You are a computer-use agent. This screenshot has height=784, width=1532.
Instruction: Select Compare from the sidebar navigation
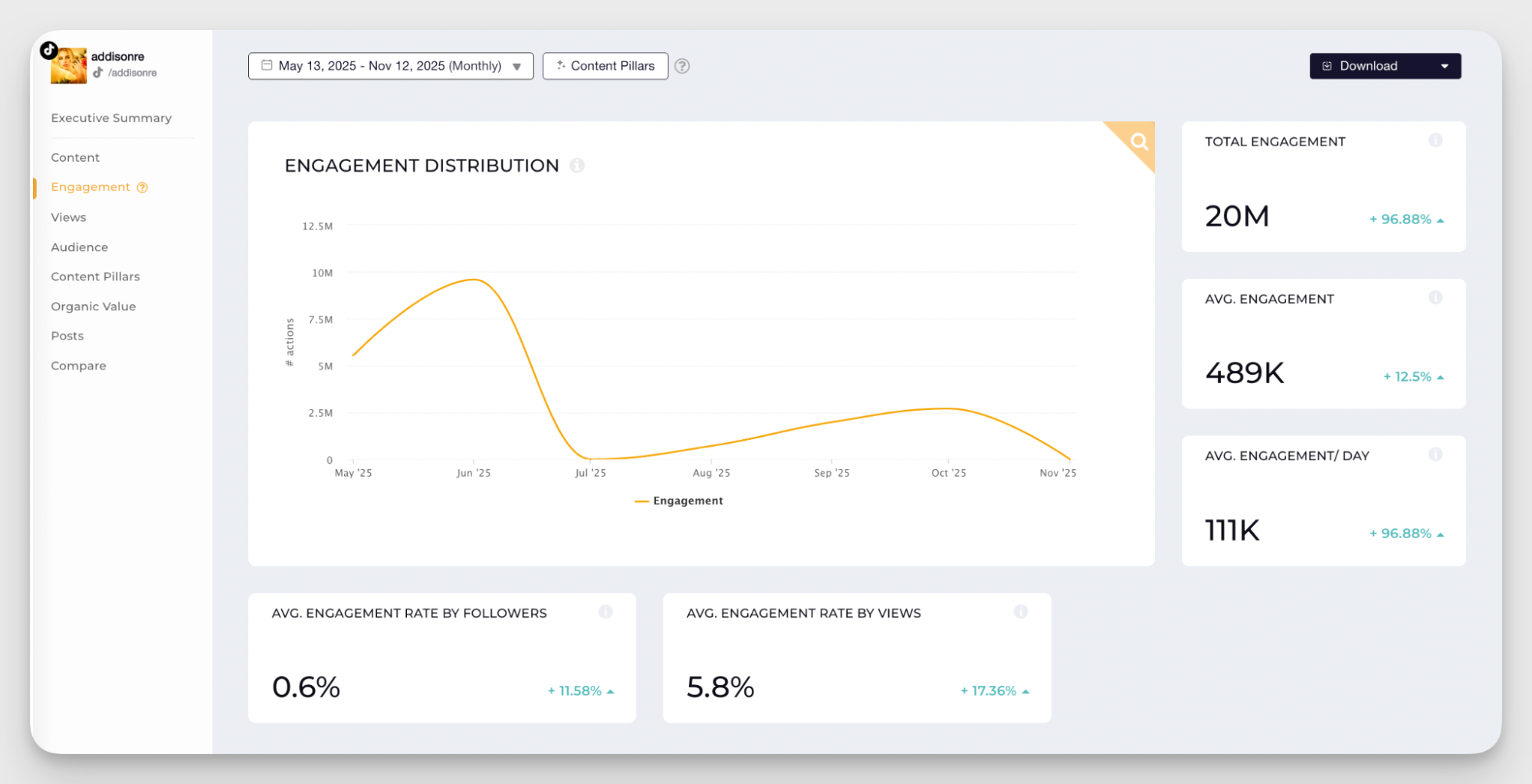pos(78,366)
